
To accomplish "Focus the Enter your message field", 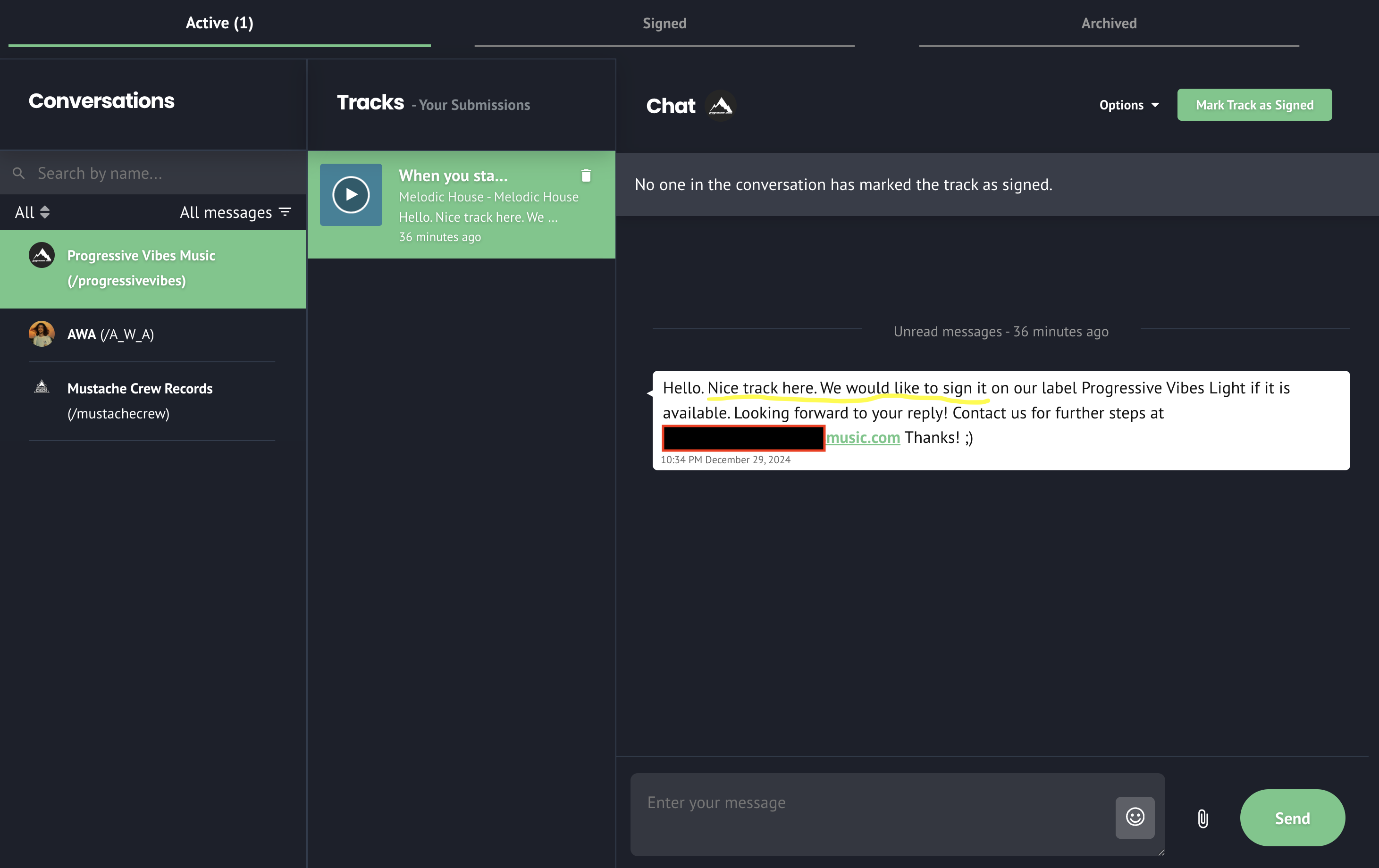I will pyautogui.click(x=870, y=813).
